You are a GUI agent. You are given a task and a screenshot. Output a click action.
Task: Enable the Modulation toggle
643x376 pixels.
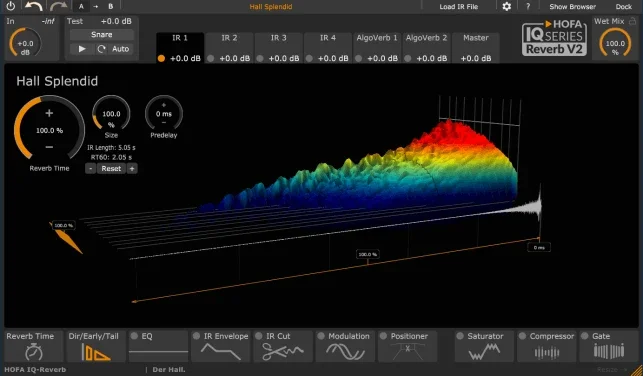point(321,336)
